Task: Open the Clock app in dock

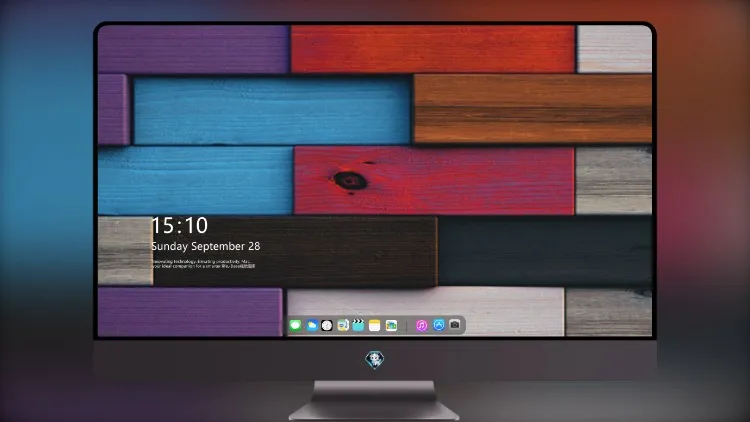Action: point(327,325)
